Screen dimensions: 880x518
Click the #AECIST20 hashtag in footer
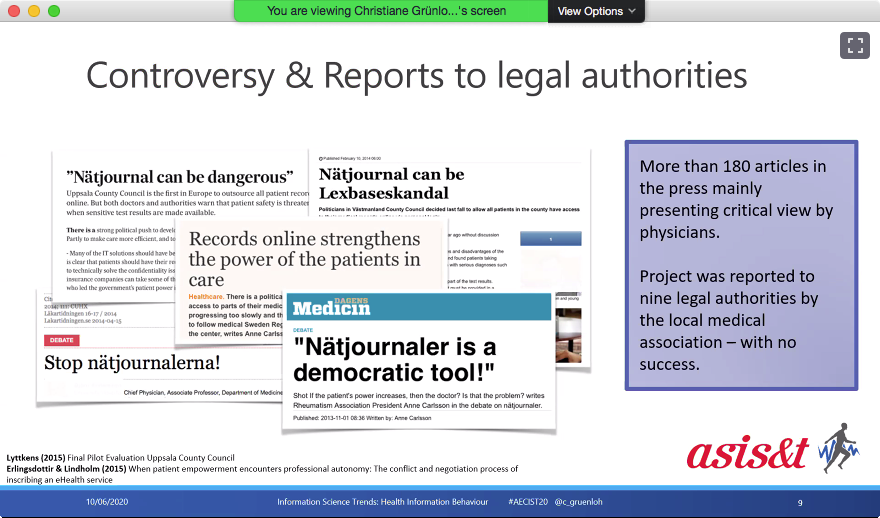527,501
